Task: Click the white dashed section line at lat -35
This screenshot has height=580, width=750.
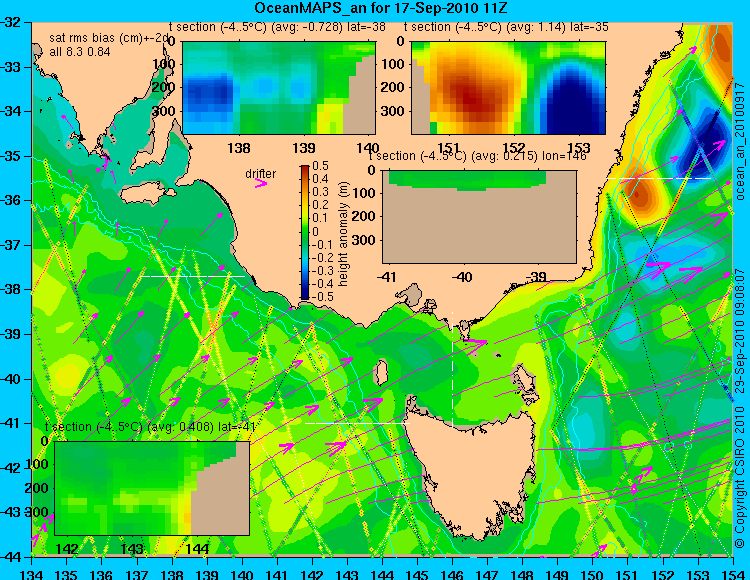Action: 660,178
